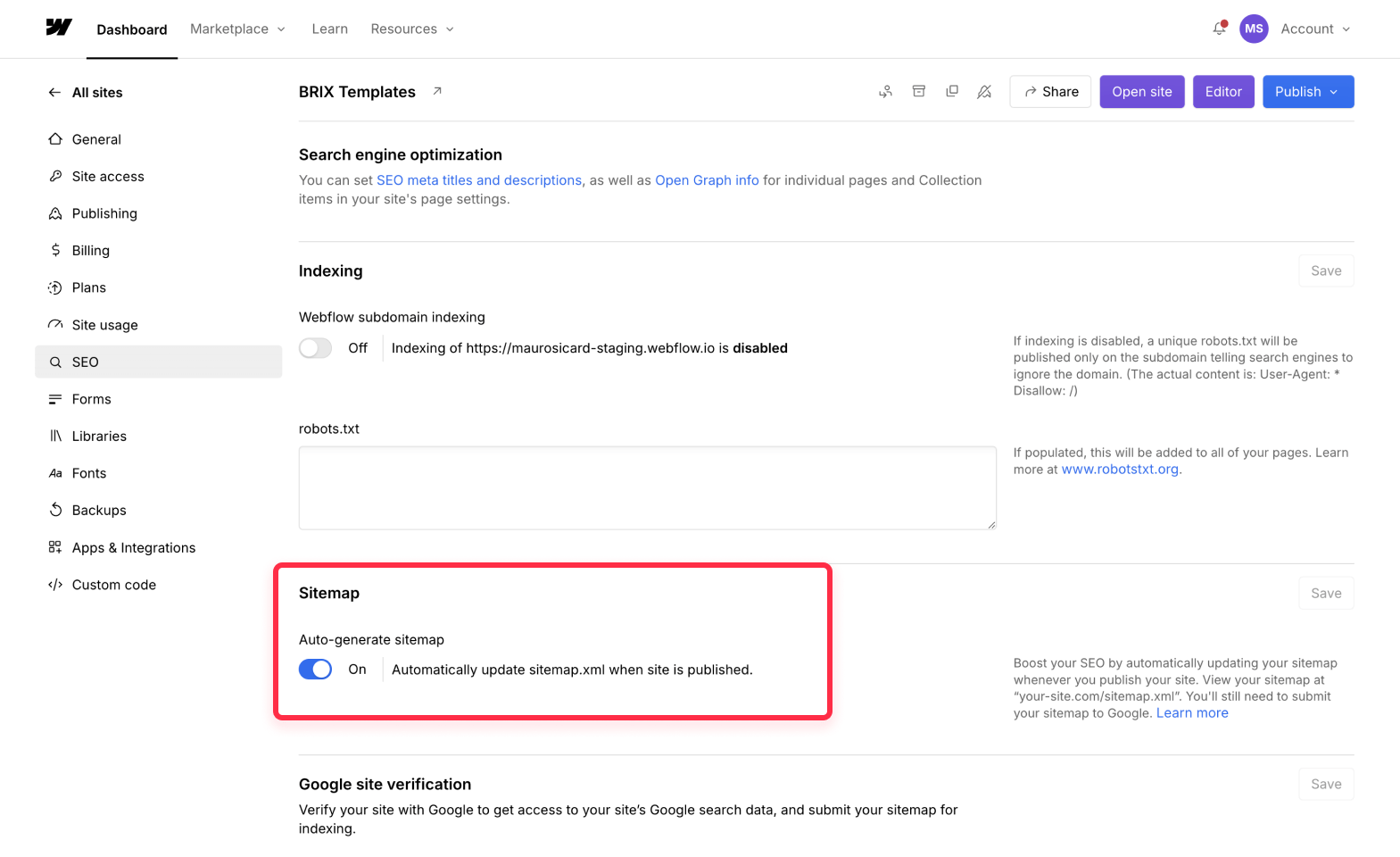This screenshot has height=857, width=1400.
Task: Click the Libraries label in sidebar
Action: click(x=99, y=437)
